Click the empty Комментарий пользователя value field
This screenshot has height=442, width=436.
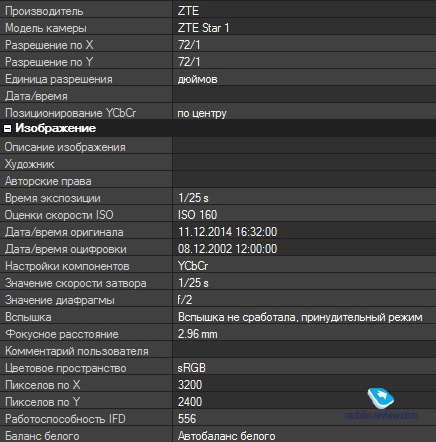tap(304, 350)
